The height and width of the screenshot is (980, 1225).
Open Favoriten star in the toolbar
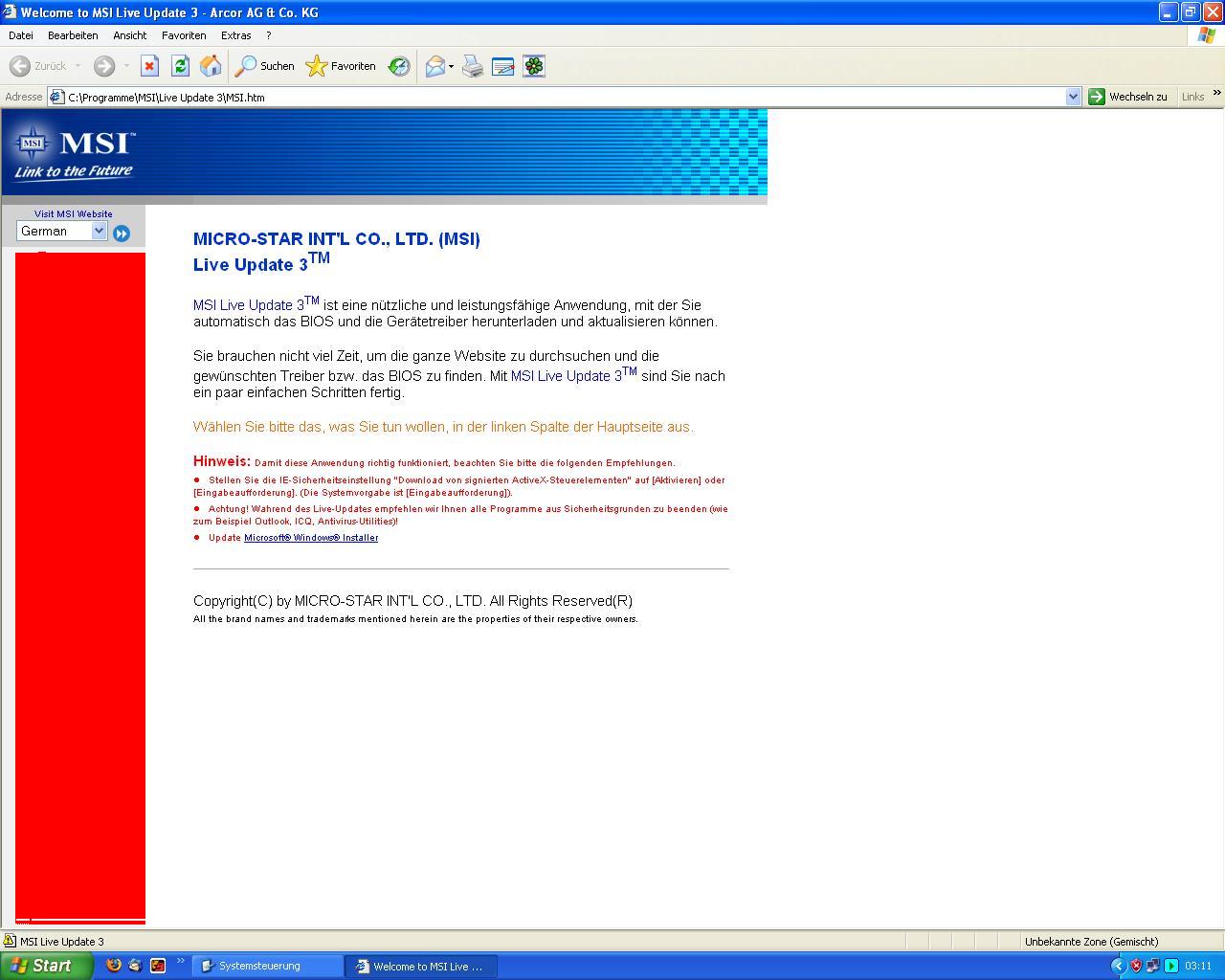click(341, 66)
